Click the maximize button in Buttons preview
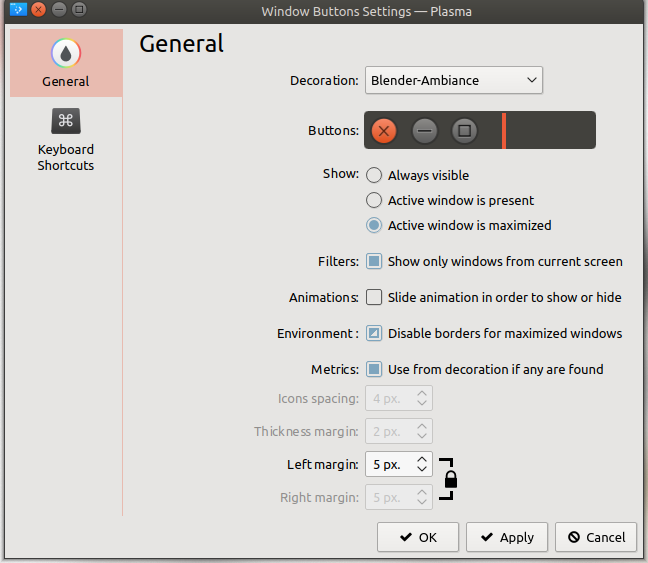 (465, 131)
